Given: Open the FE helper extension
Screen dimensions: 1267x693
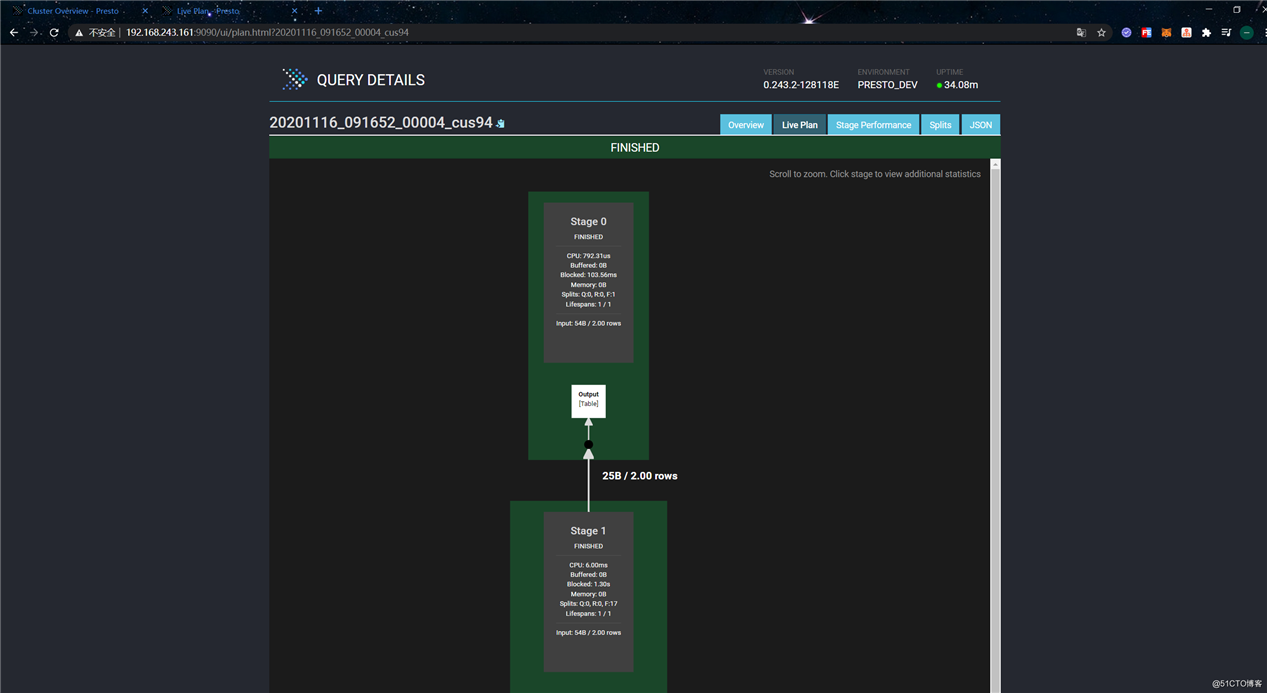Looking at the screenshot, I should (1146, 33).
